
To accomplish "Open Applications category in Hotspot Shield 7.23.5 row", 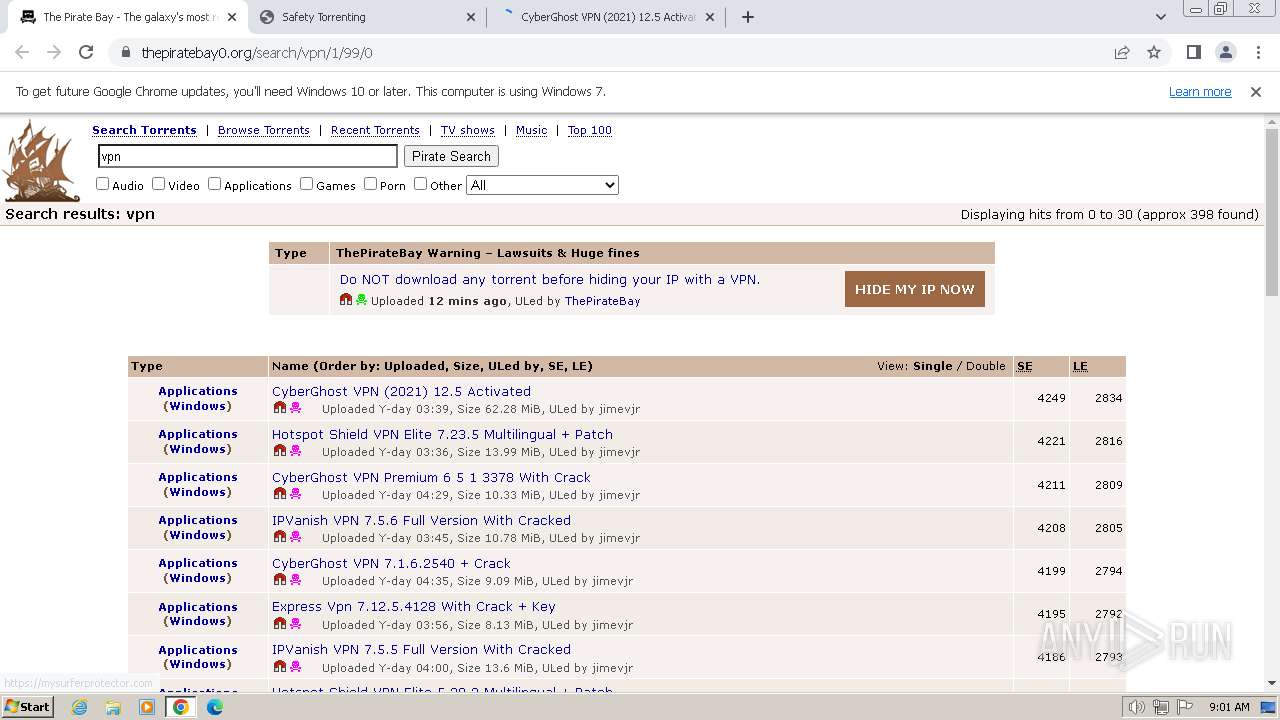I will pyautogui.click(x=198, y=434).
